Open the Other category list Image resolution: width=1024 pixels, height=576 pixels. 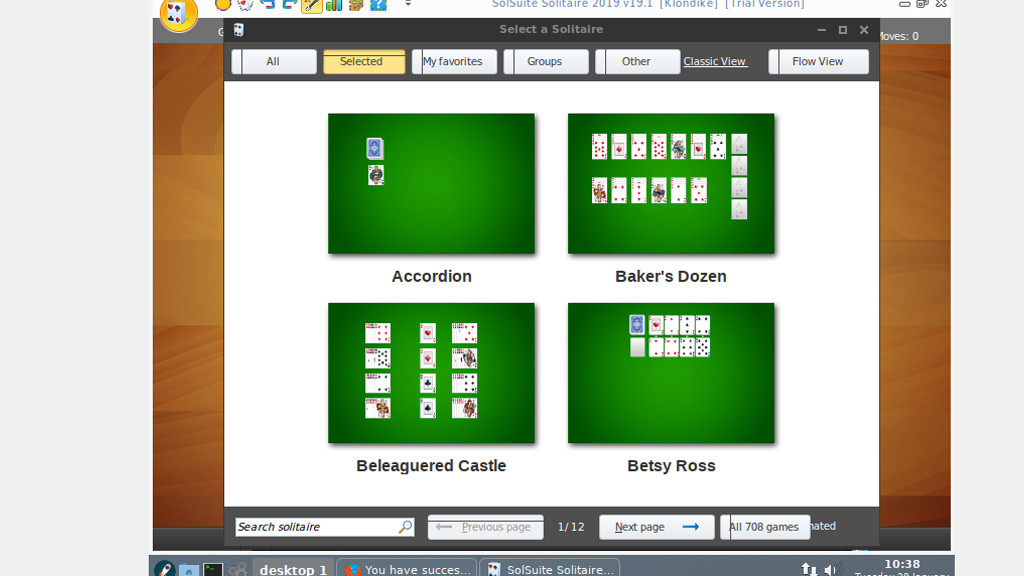[x=636, y=62]
